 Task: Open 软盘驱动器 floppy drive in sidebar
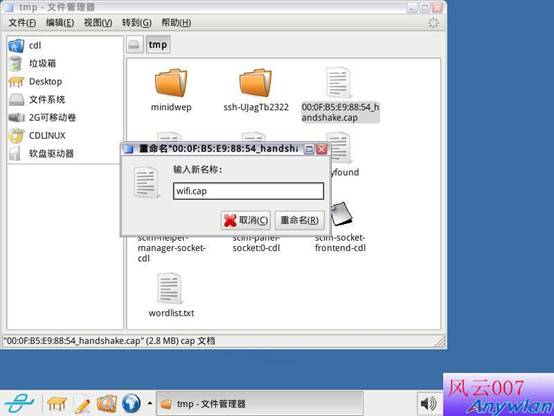coord(41,154)
